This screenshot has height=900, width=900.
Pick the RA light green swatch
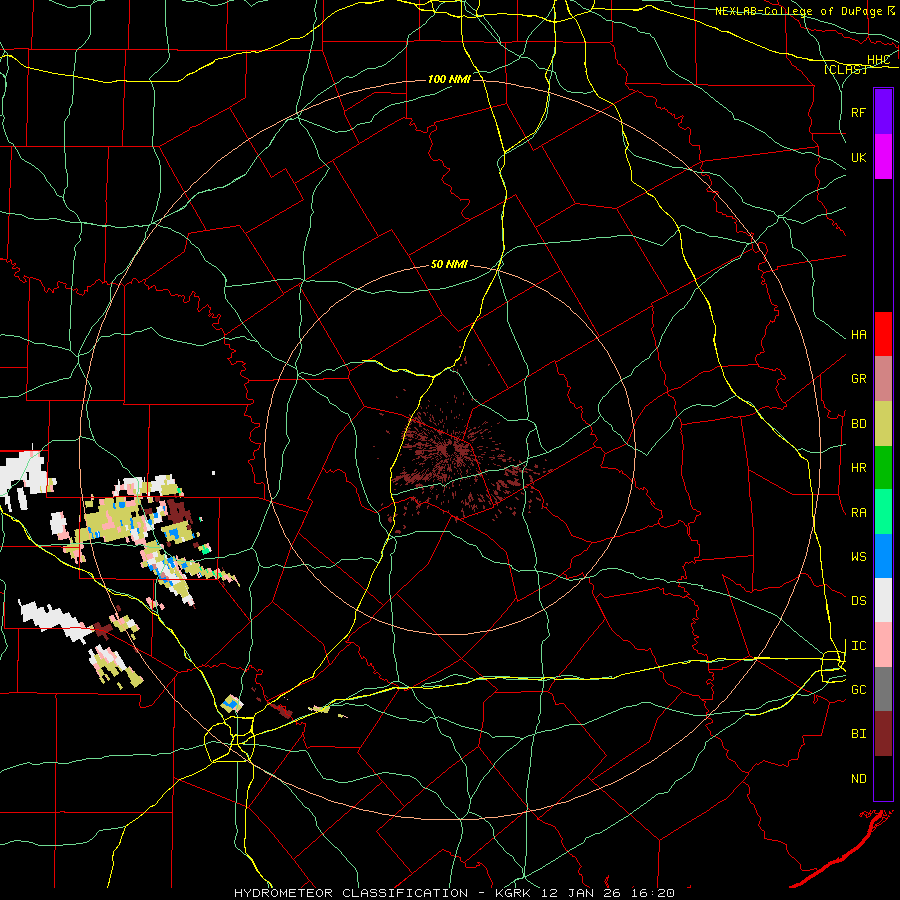(x=883, y=512)
